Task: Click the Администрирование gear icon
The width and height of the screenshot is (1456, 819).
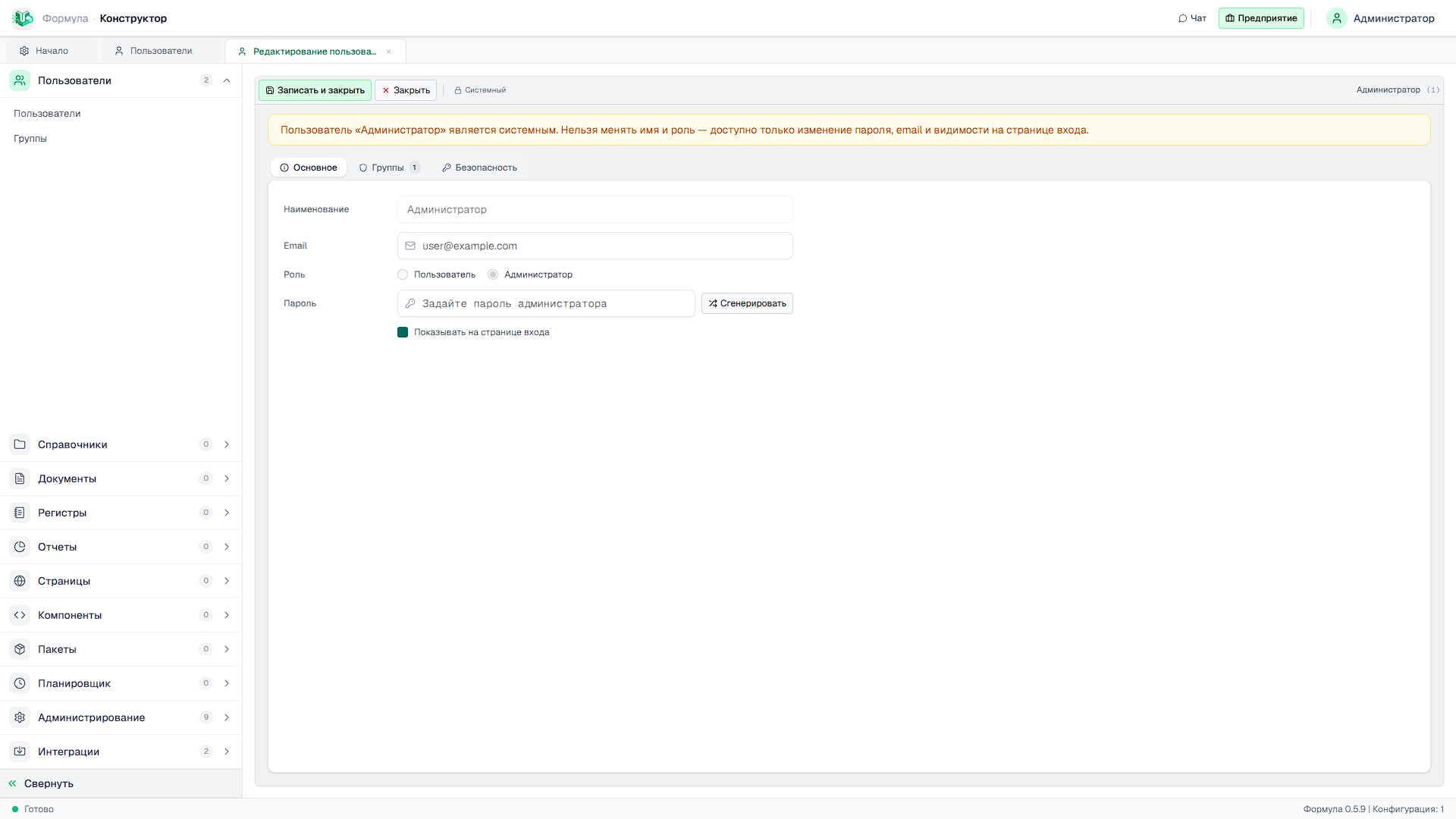Action: tap(20, 717)
